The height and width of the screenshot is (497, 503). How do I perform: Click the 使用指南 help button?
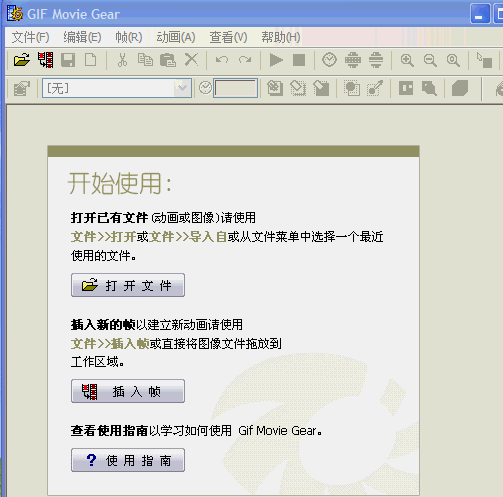point(128,460)
